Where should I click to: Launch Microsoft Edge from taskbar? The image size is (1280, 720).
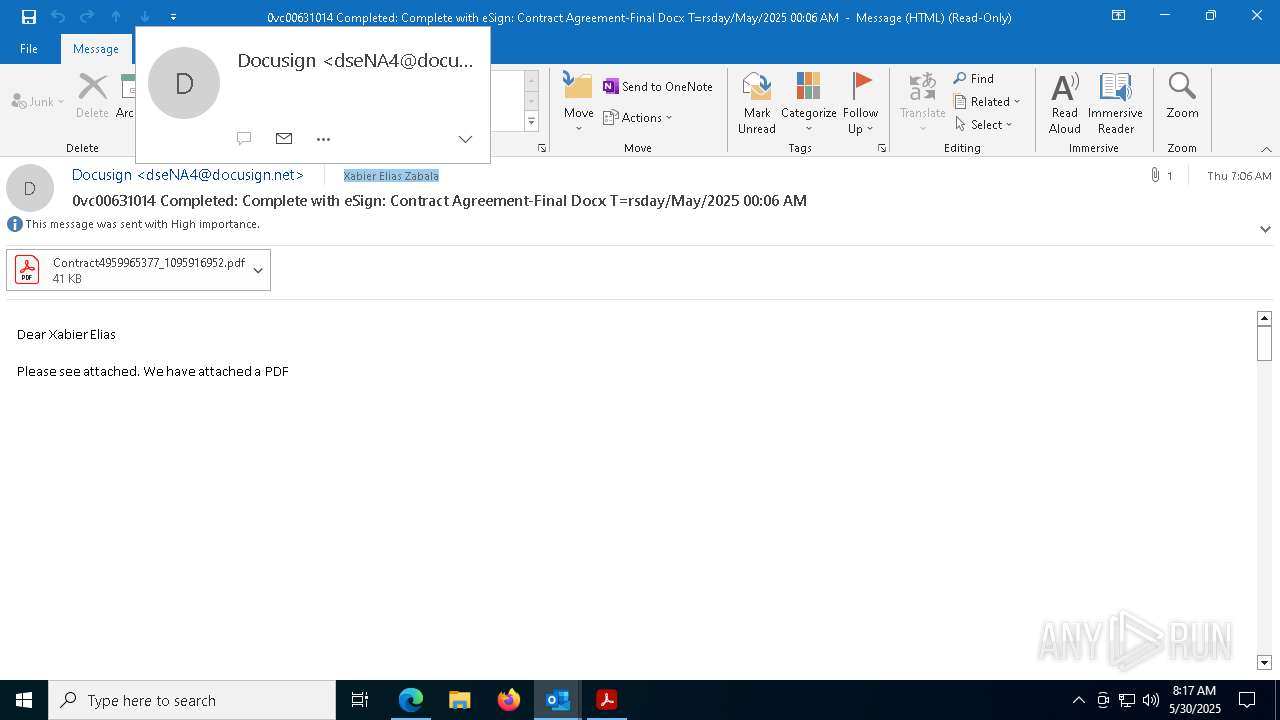point(411,700)
